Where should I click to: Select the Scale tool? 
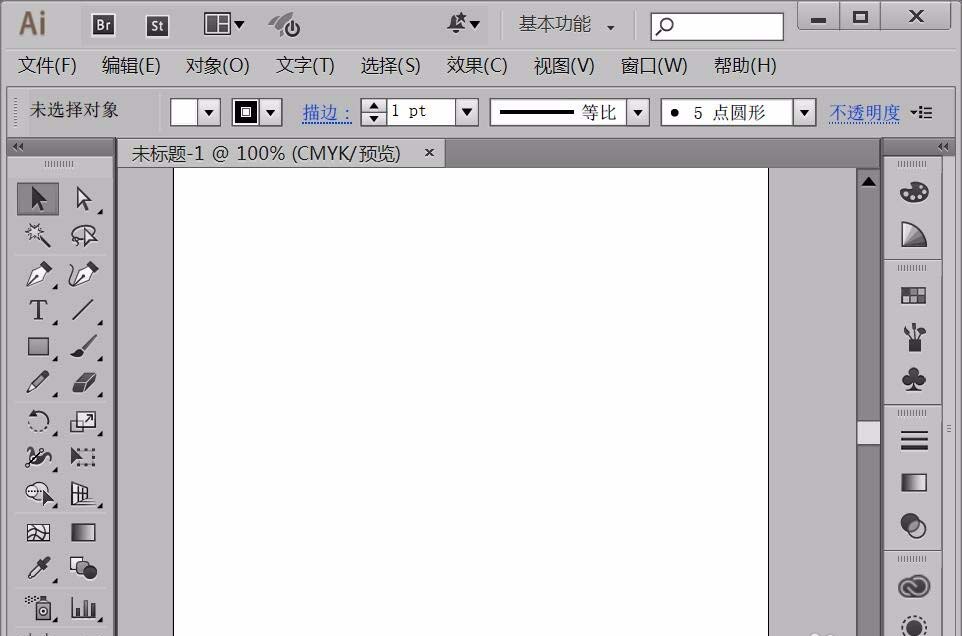[83, 421]
